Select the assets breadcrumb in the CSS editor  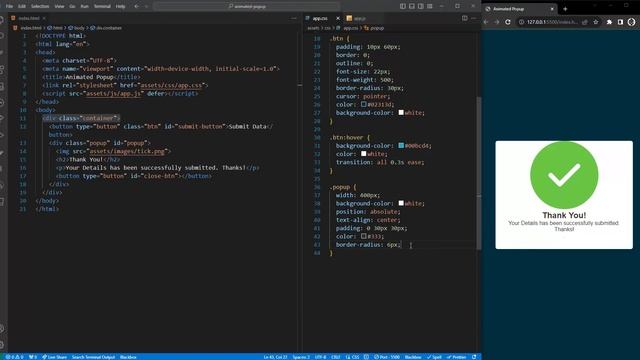click(313, 28)
